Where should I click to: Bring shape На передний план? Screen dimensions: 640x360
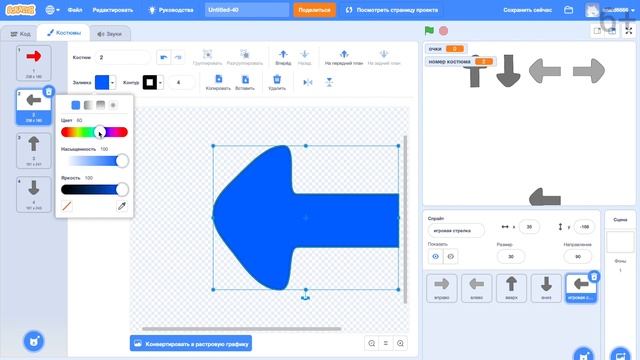pyautogui.click(x=344, y=57)
